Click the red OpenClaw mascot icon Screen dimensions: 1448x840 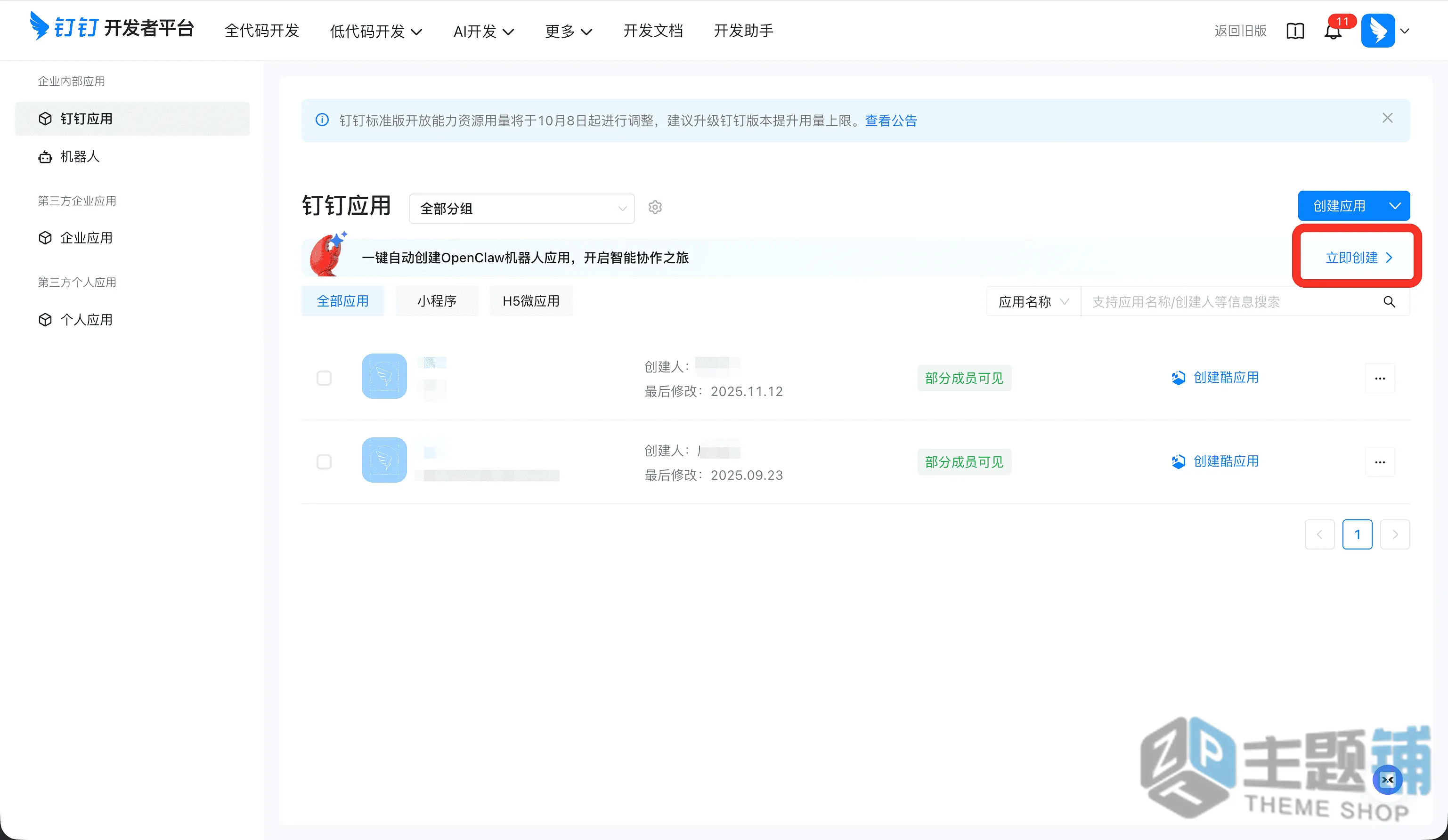[327, 254]
